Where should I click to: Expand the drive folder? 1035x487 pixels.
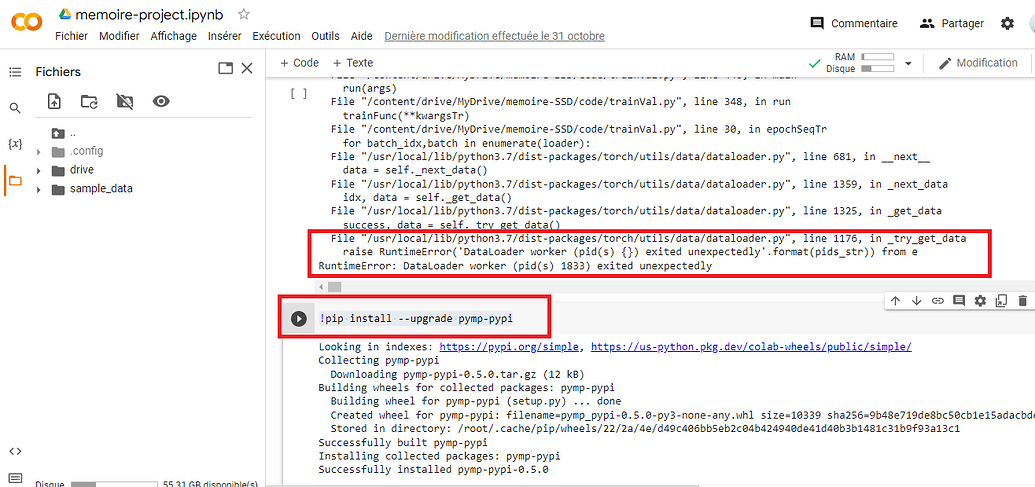(39, 171)
